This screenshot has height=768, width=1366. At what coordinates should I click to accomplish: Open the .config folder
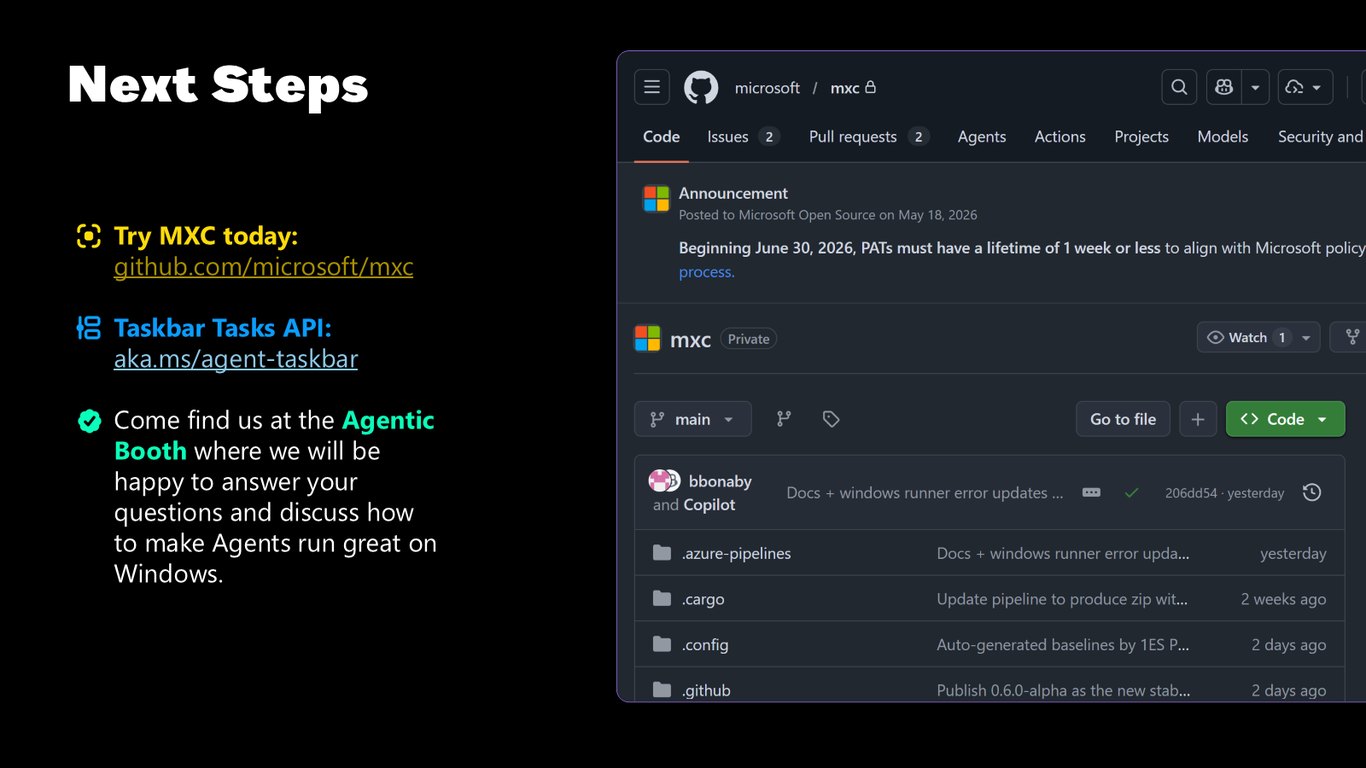point(705,645)
